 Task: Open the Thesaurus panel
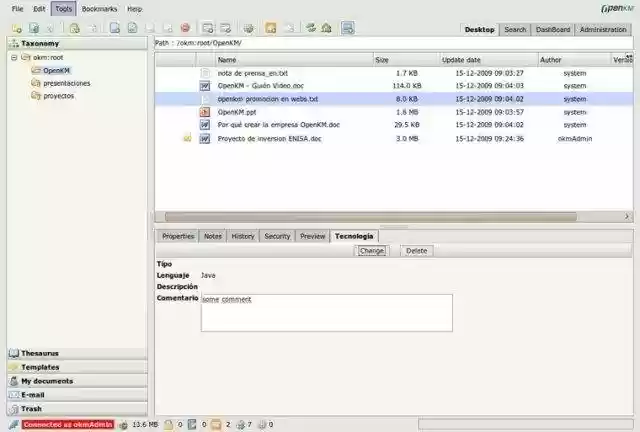click(x=40, y=353)
